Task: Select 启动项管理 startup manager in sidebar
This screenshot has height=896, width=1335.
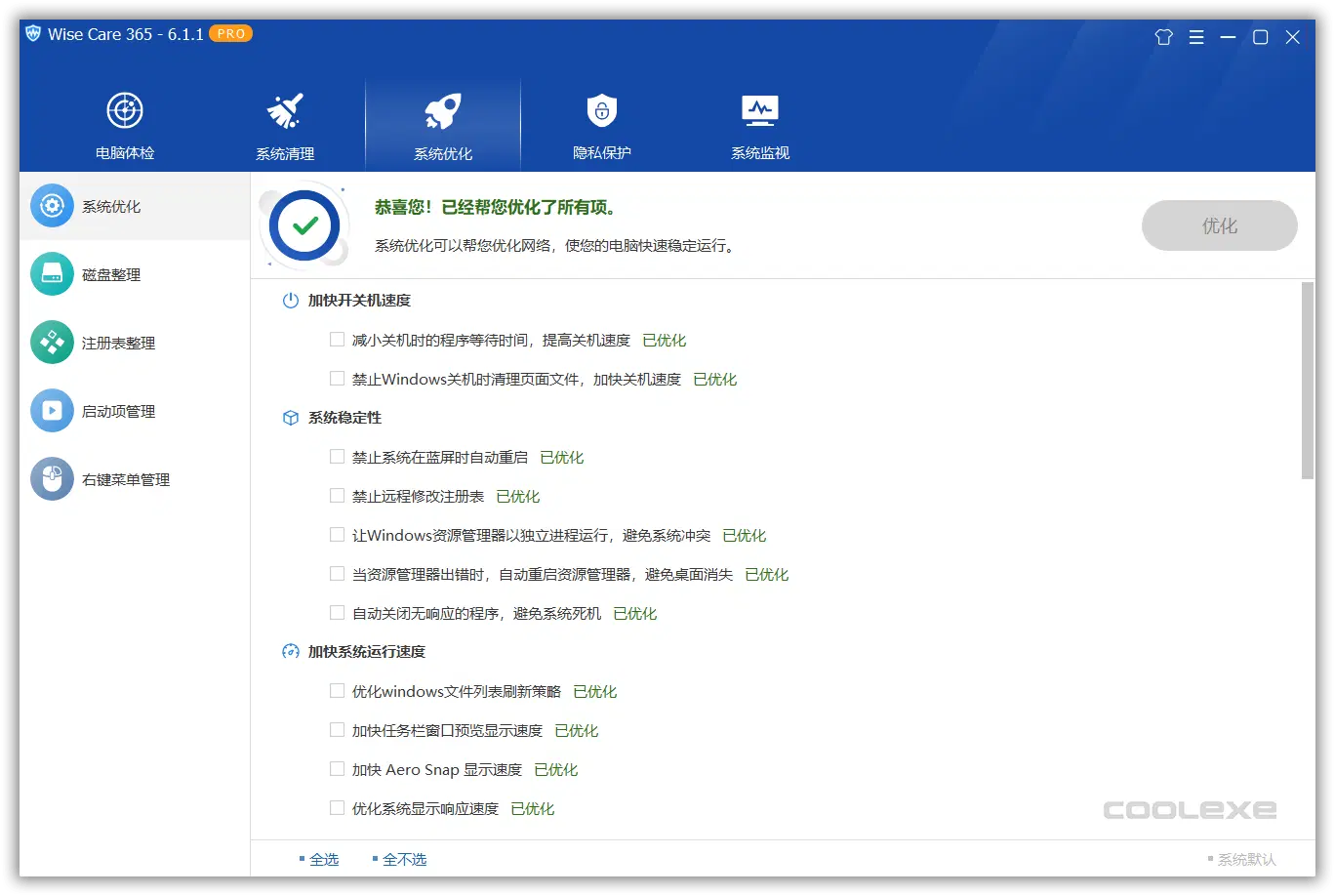Action: point(117,412)
